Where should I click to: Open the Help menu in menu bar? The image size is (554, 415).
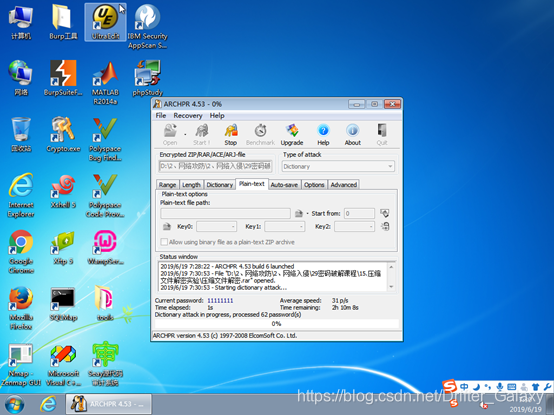(217, 115)
